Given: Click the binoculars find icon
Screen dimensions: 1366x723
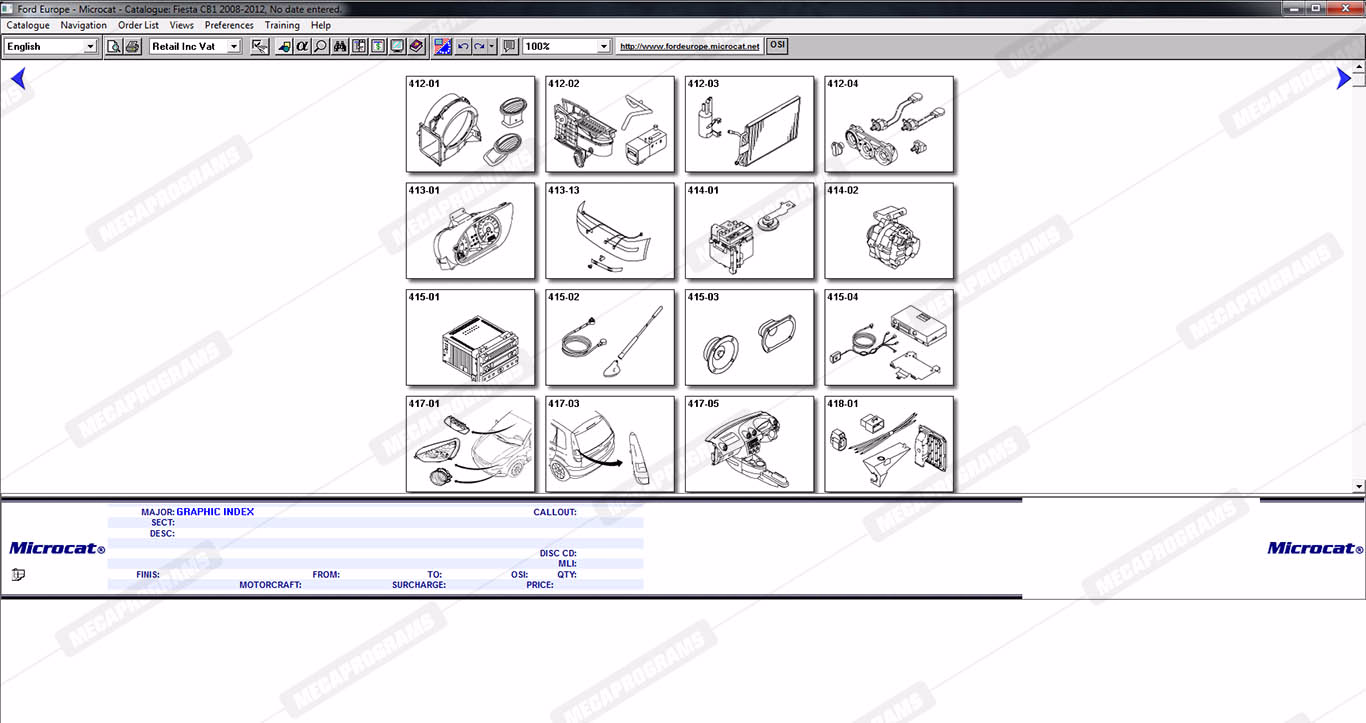Looking at the screenshot, I should (x=340, y=46).
